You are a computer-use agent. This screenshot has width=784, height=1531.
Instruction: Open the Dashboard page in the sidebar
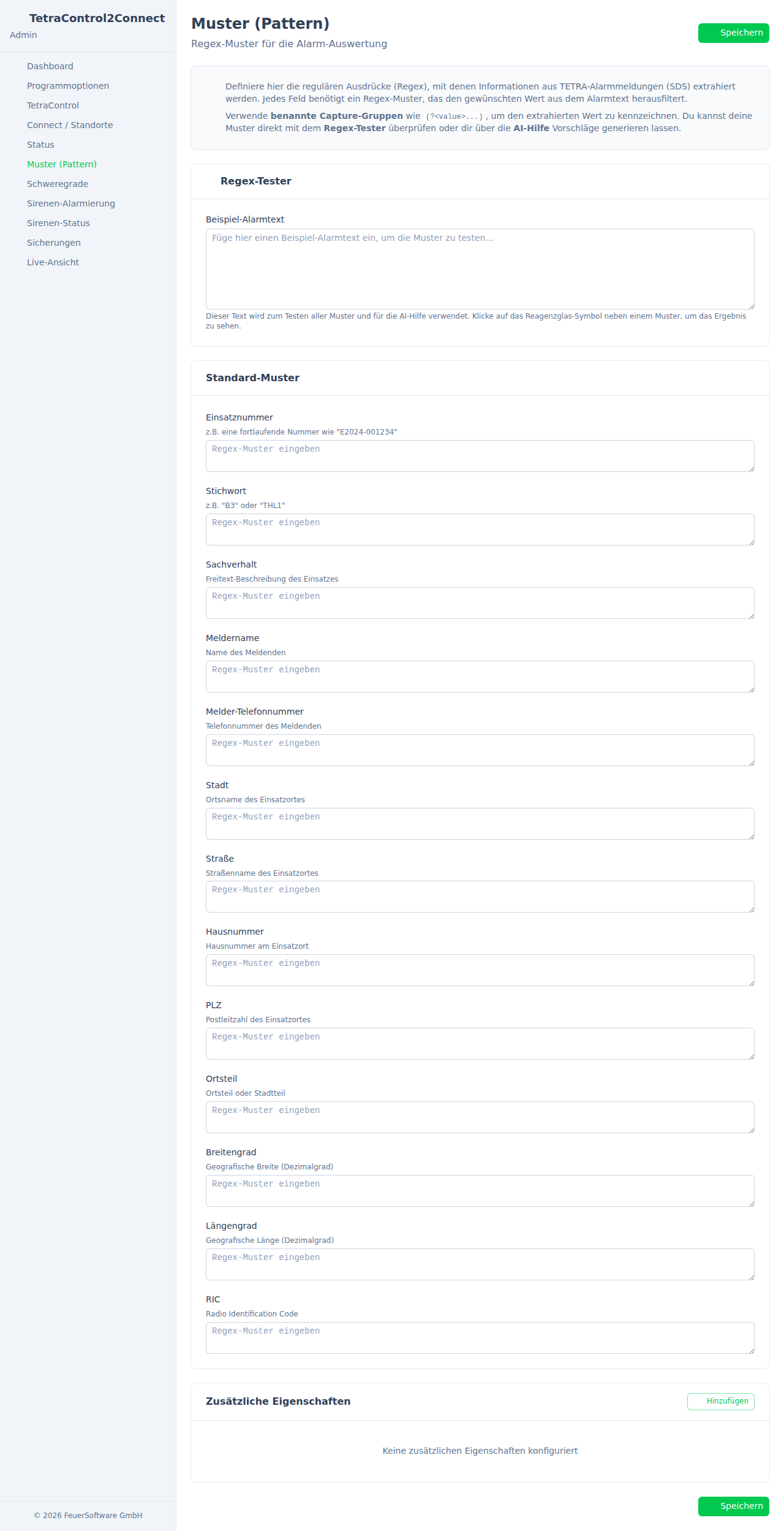tap(50, 66)
